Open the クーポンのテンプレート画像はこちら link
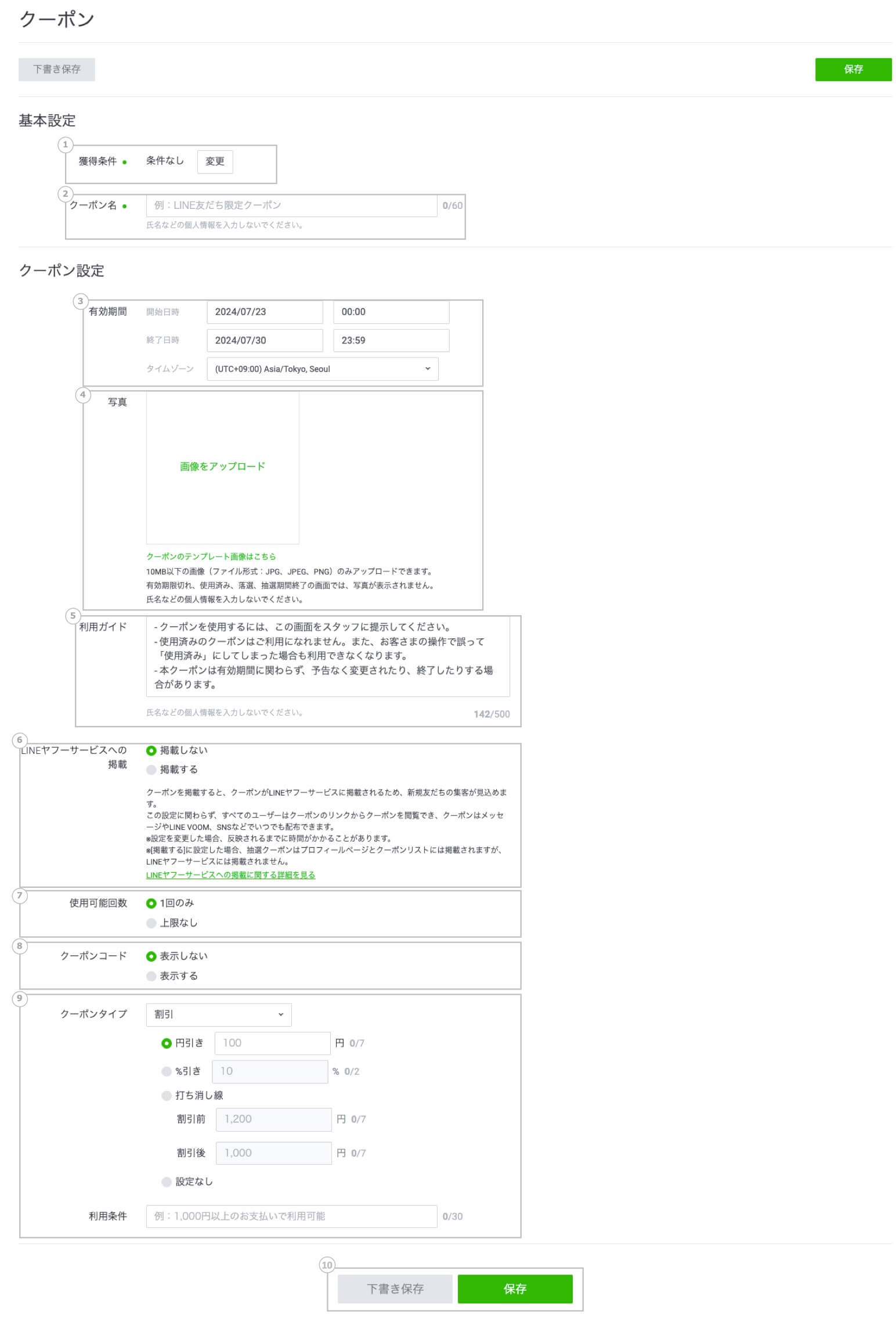896x1322 pixels. tap(211, 556)
